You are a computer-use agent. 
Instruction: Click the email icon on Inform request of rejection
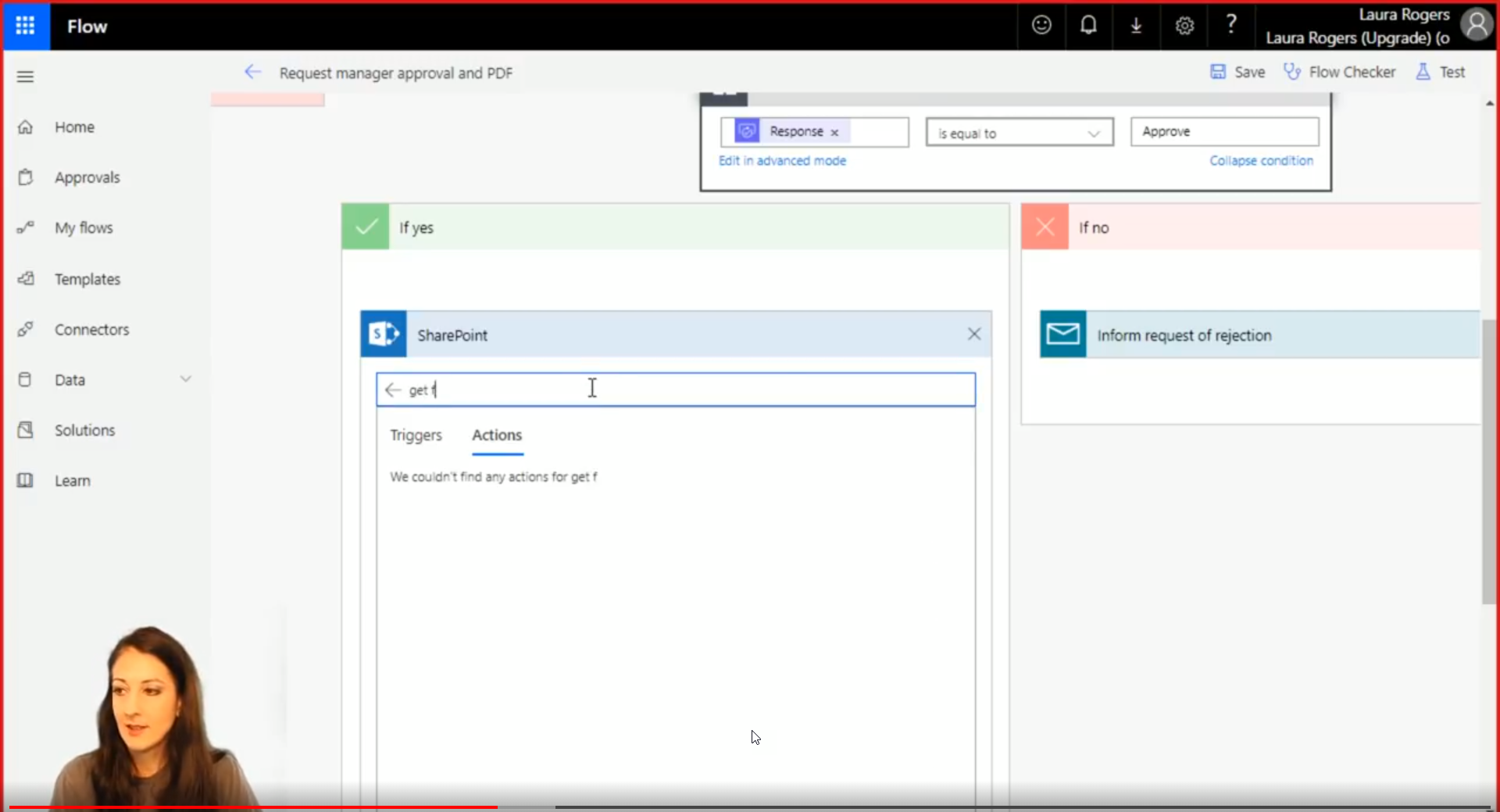(1062, 334)
